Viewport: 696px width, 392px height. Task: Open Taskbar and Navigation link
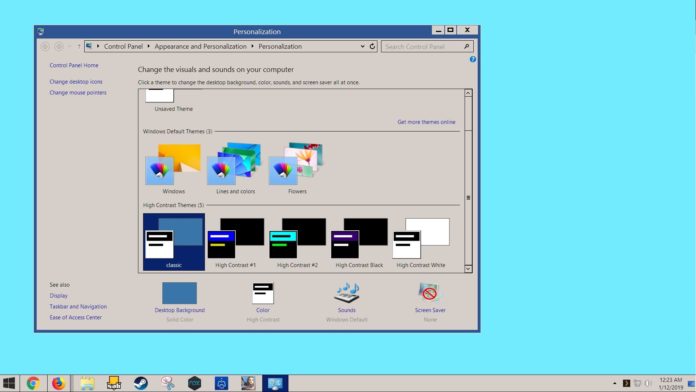click(x=78, y=307)
